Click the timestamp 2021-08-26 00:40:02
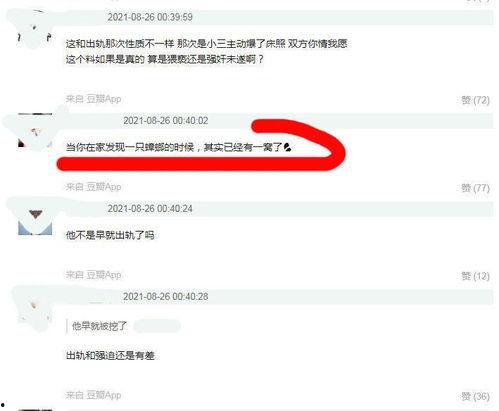Image resolution: width=499 pixels, height=411 pixels. 166,120
